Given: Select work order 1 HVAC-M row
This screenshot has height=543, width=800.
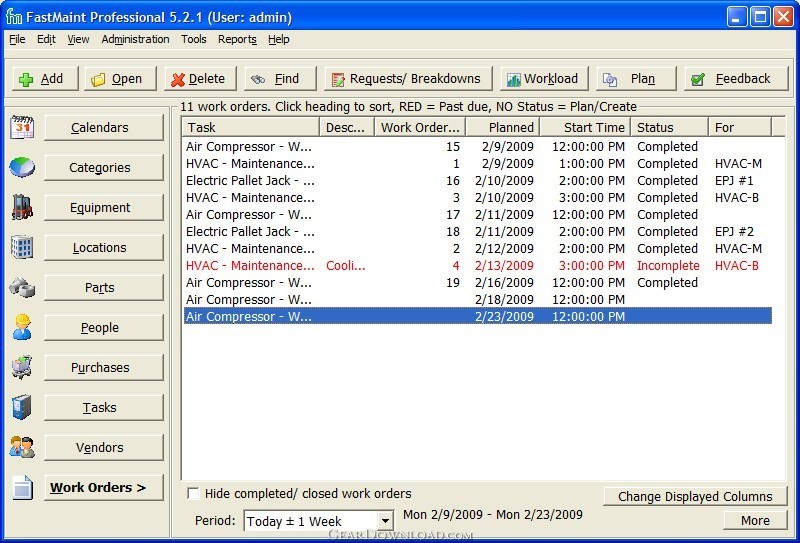Looking at the screenshot, I should pyautogui.click(x=477, y=164).
